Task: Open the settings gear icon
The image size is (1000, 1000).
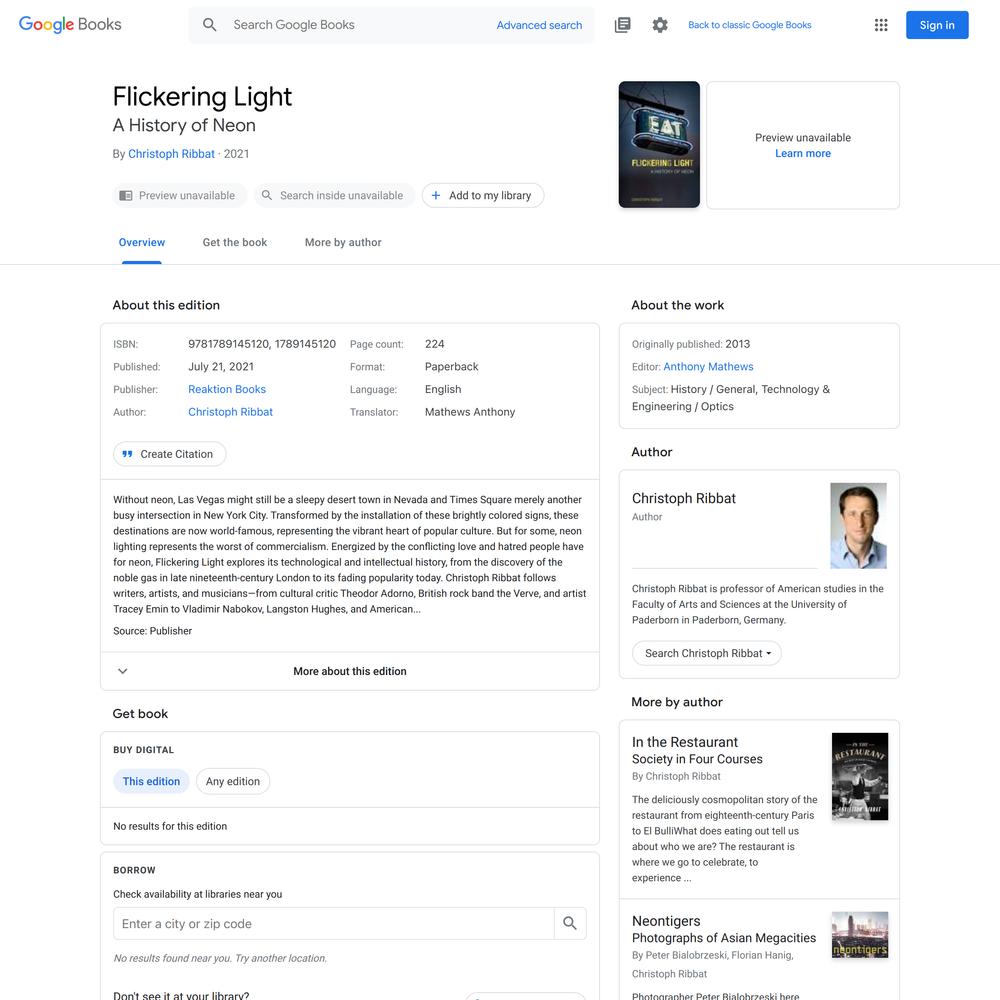Action: [x=660, y=25]
